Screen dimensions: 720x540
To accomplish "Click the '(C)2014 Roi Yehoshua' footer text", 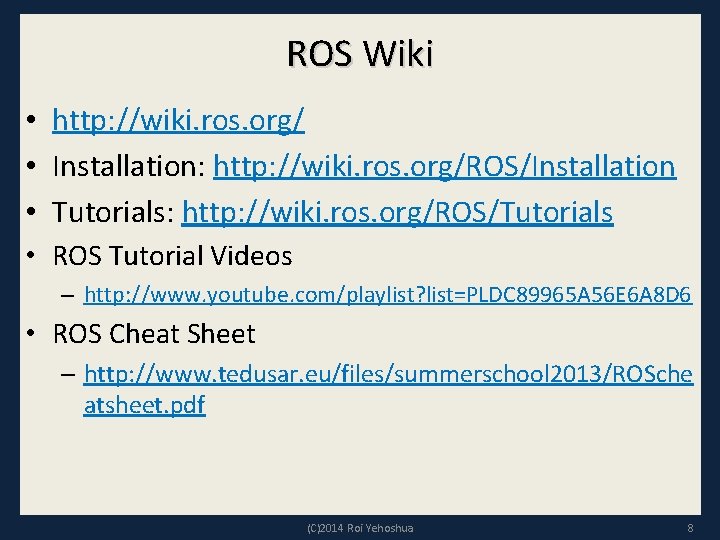I will click(x=360, y=528).
